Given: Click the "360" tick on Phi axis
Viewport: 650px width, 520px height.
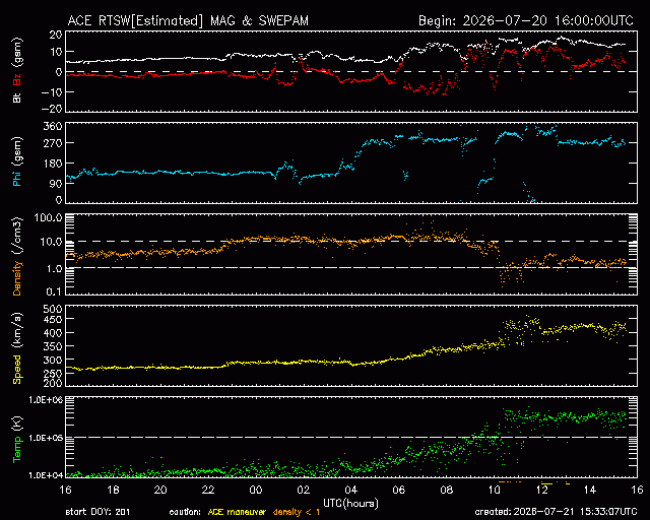Looking at the screenshot, I should click(53, 126).
